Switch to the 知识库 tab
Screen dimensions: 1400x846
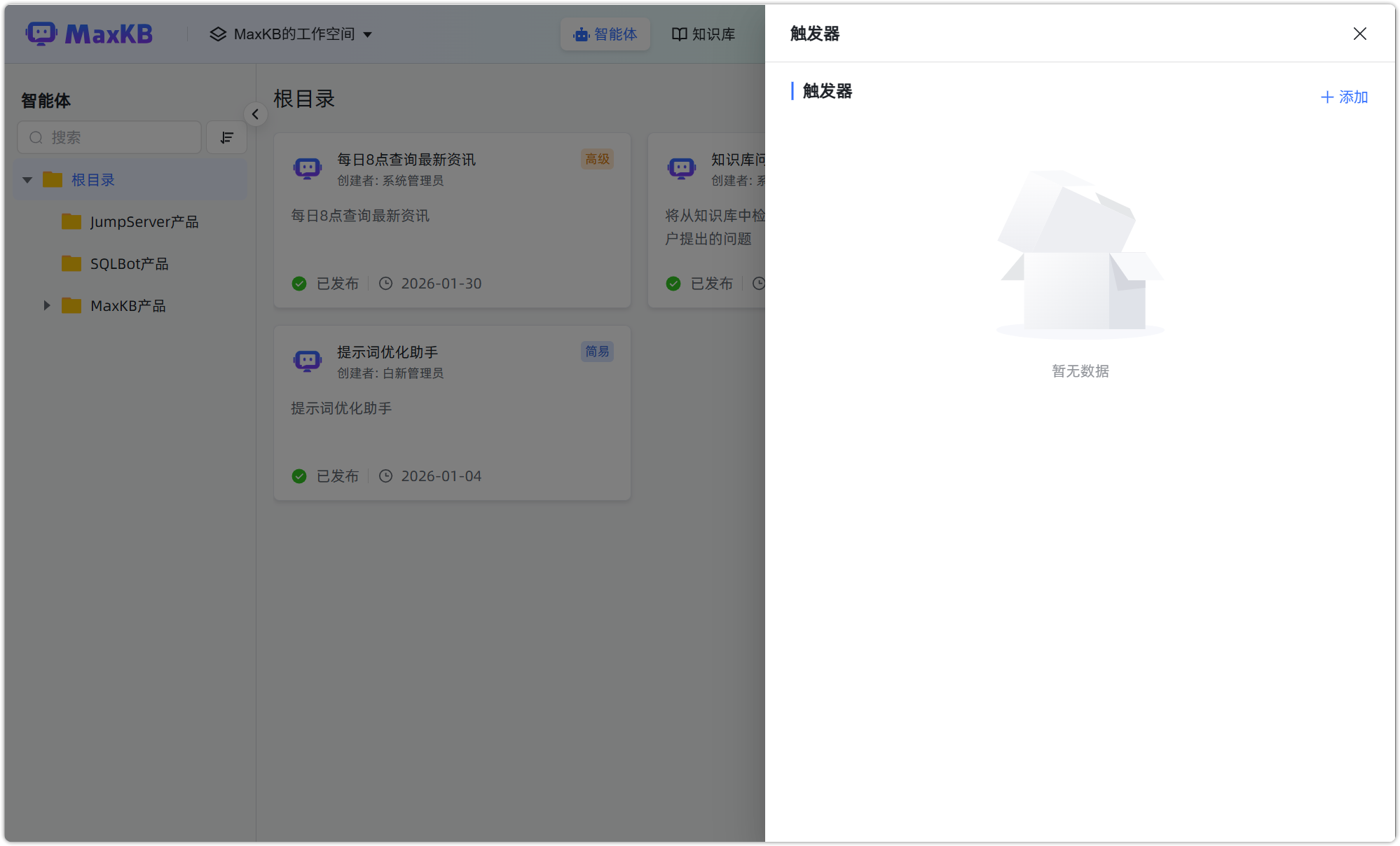coord(703,34)
